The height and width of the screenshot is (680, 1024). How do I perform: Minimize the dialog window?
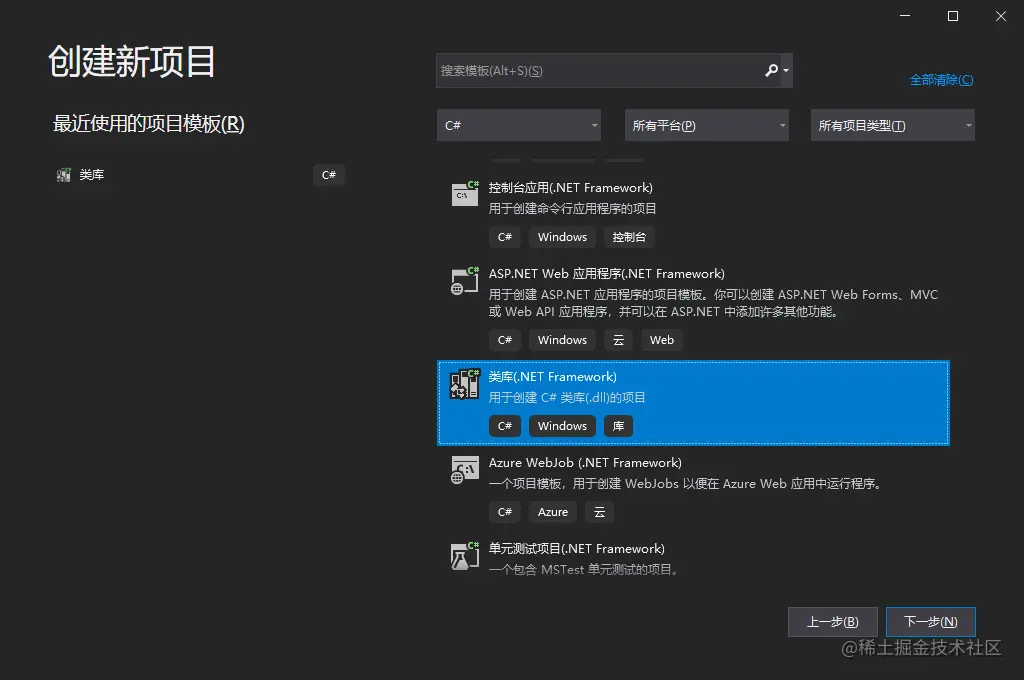pos(904,16)
